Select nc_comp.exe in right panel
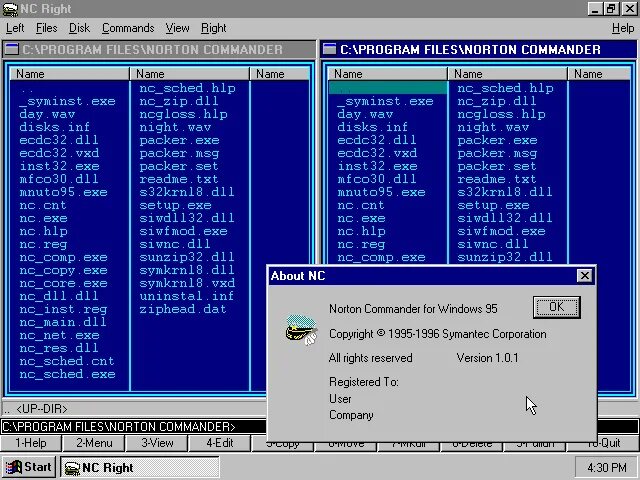This screenshot has height=480, width=640. tap(381, 258)
